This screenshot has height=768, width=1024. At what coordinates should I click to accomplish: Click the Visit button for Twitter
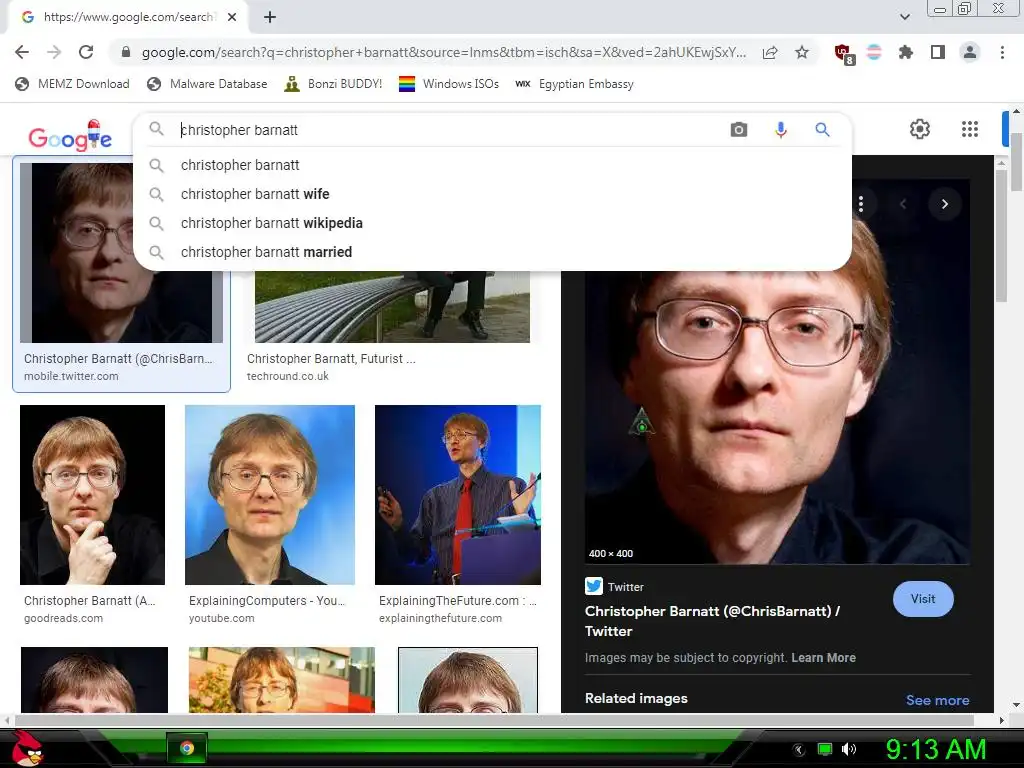point(923,599)
